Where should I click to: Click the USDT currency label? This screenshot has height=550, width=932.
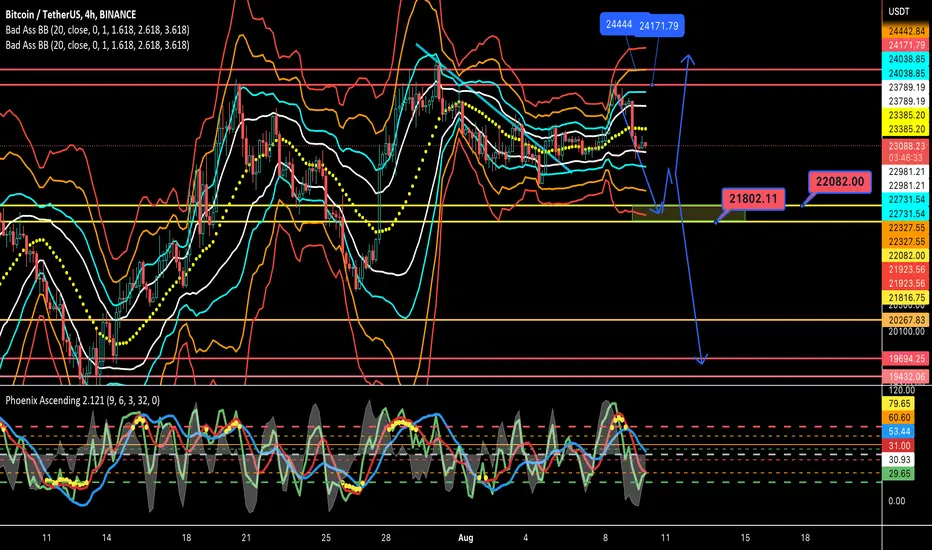coord(899,11)
